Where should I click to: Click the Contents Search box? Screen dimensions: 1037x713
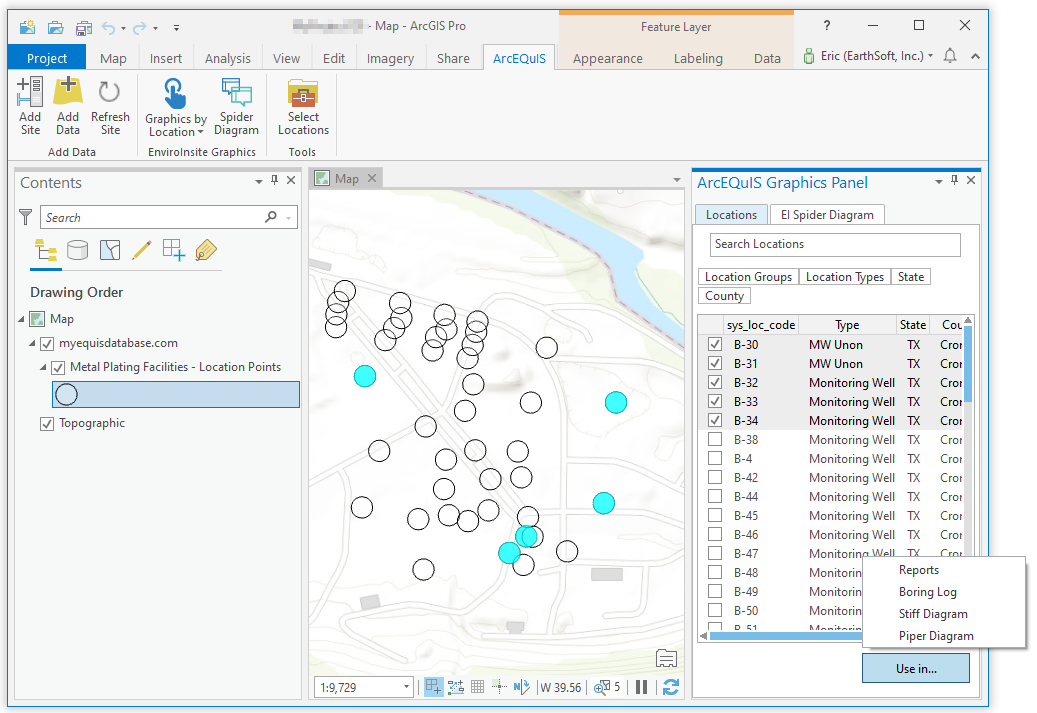[x=169, y=217]
